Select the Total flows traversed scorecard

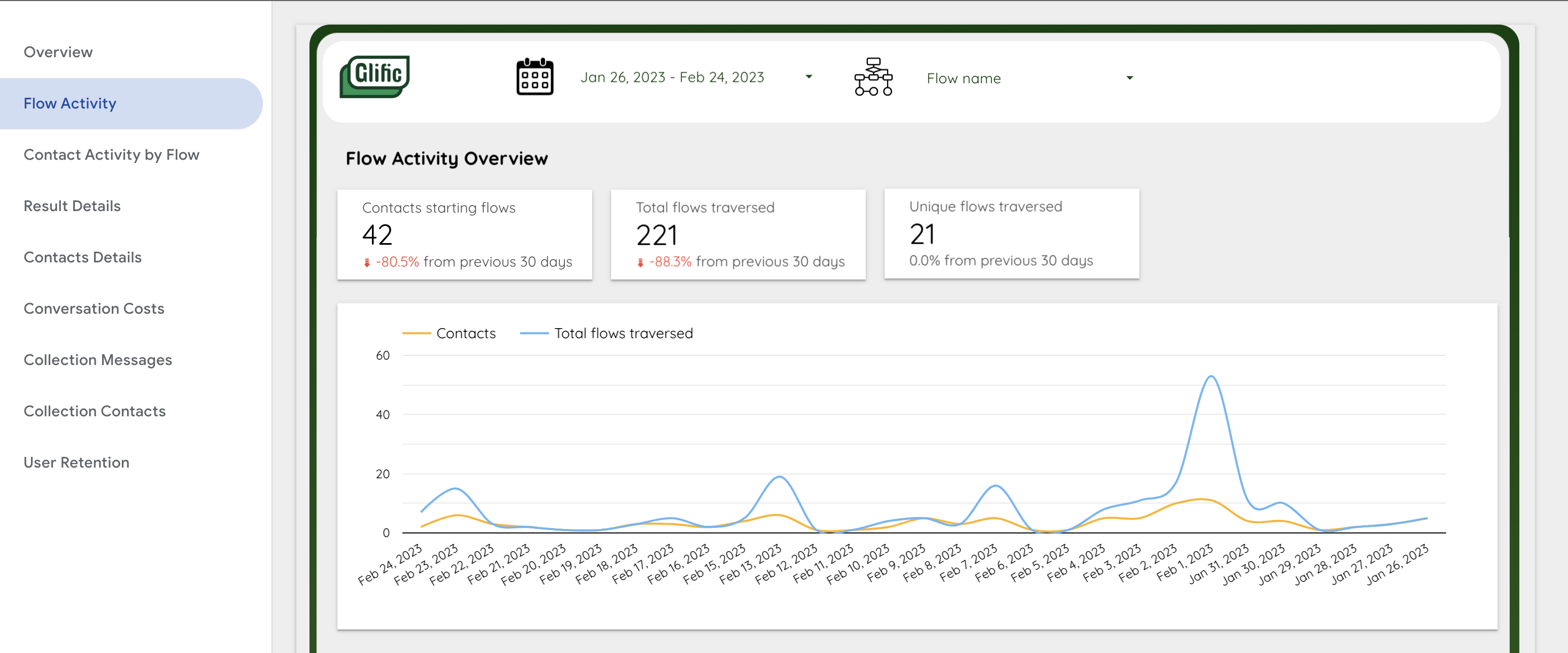click(x=738, y=235)
